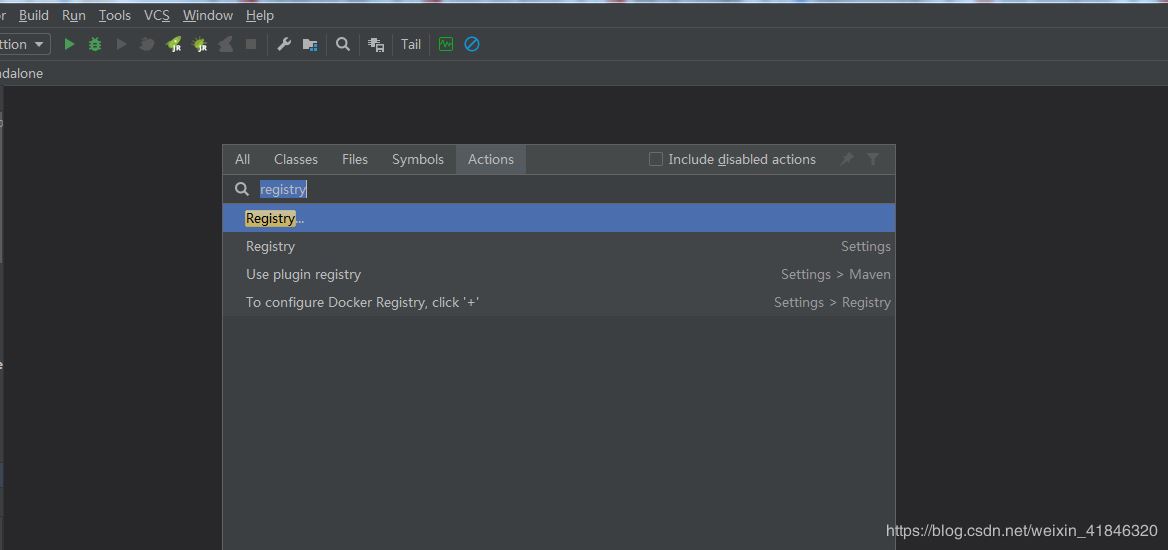1168x550 pixels.
Task: Click the JRebel debug icon
Action: pos(200,44)
